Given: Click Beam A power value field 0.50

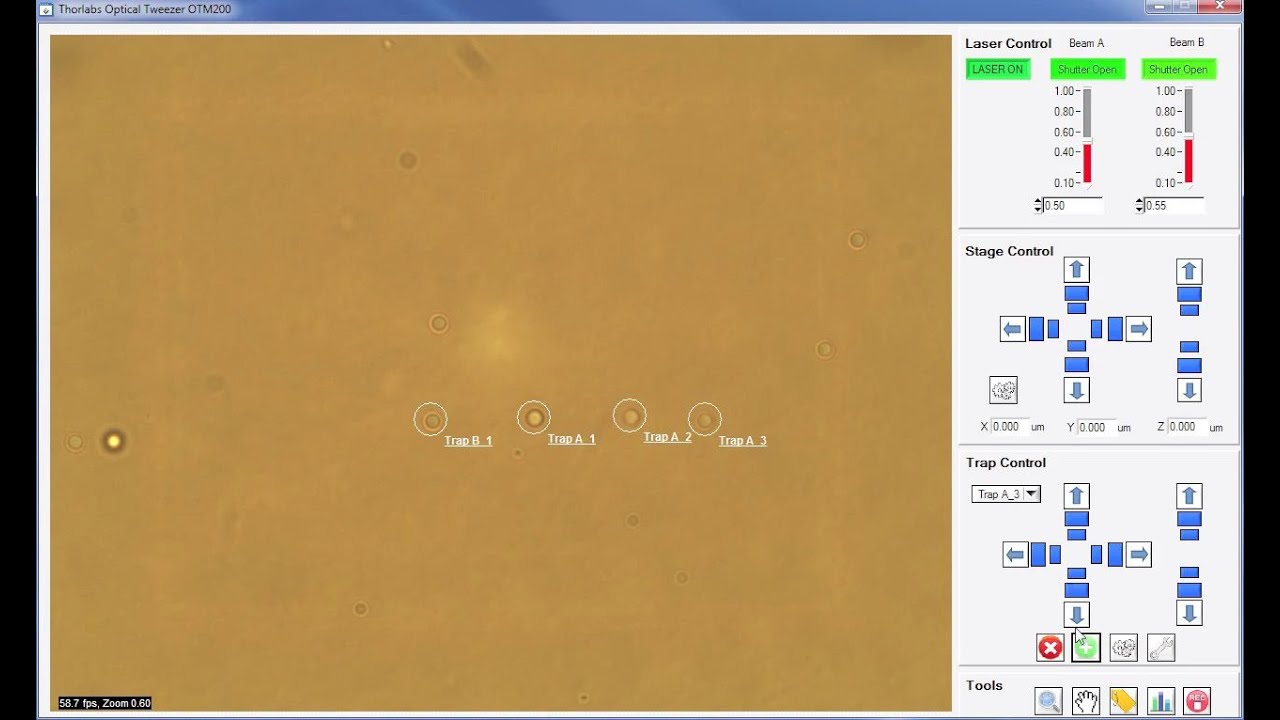Looking at the screenshot, I should click(x=1072, y=205).
